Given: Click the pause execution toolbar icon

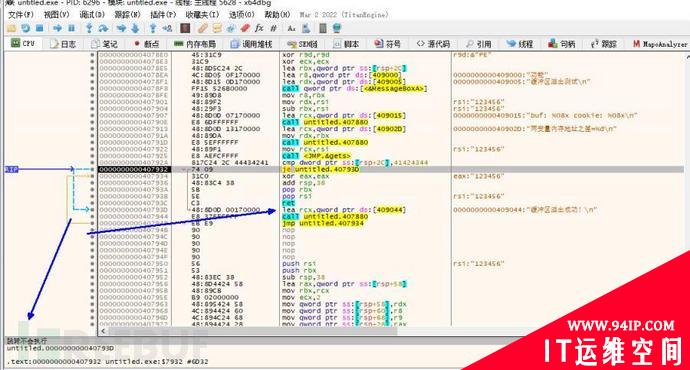Looking at the screenshot, I should [x=71, y=29].
